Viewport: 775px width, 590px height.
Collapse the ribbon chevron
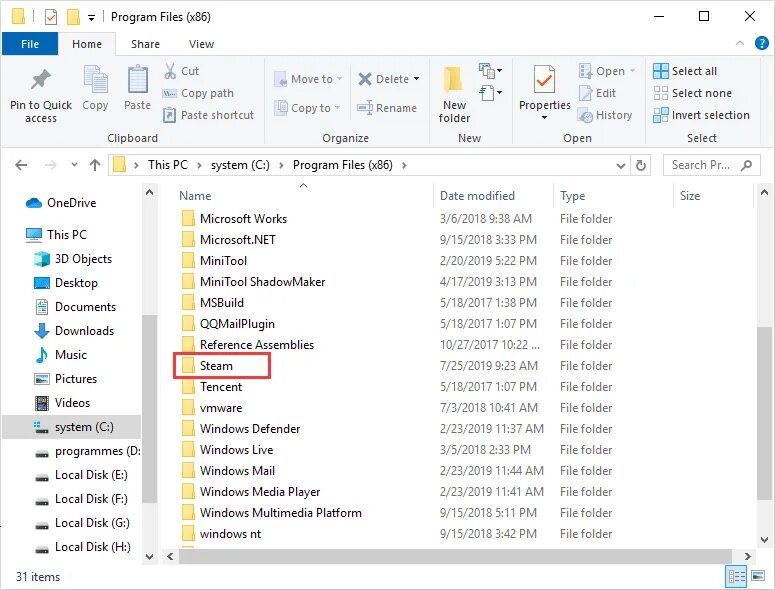click(x=739, y=43)
